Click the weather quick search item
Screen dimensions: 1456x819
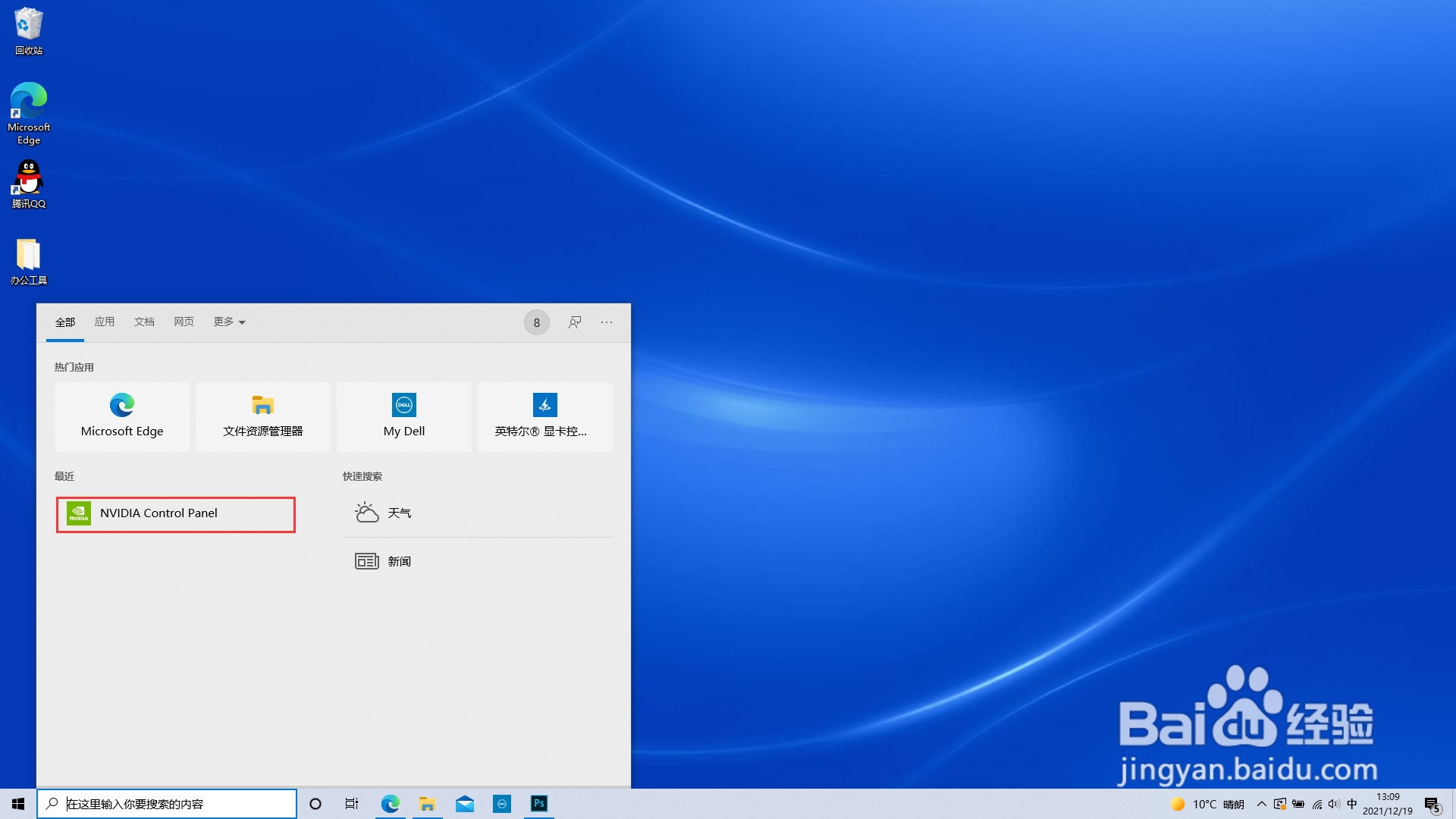tap(399, 513)
